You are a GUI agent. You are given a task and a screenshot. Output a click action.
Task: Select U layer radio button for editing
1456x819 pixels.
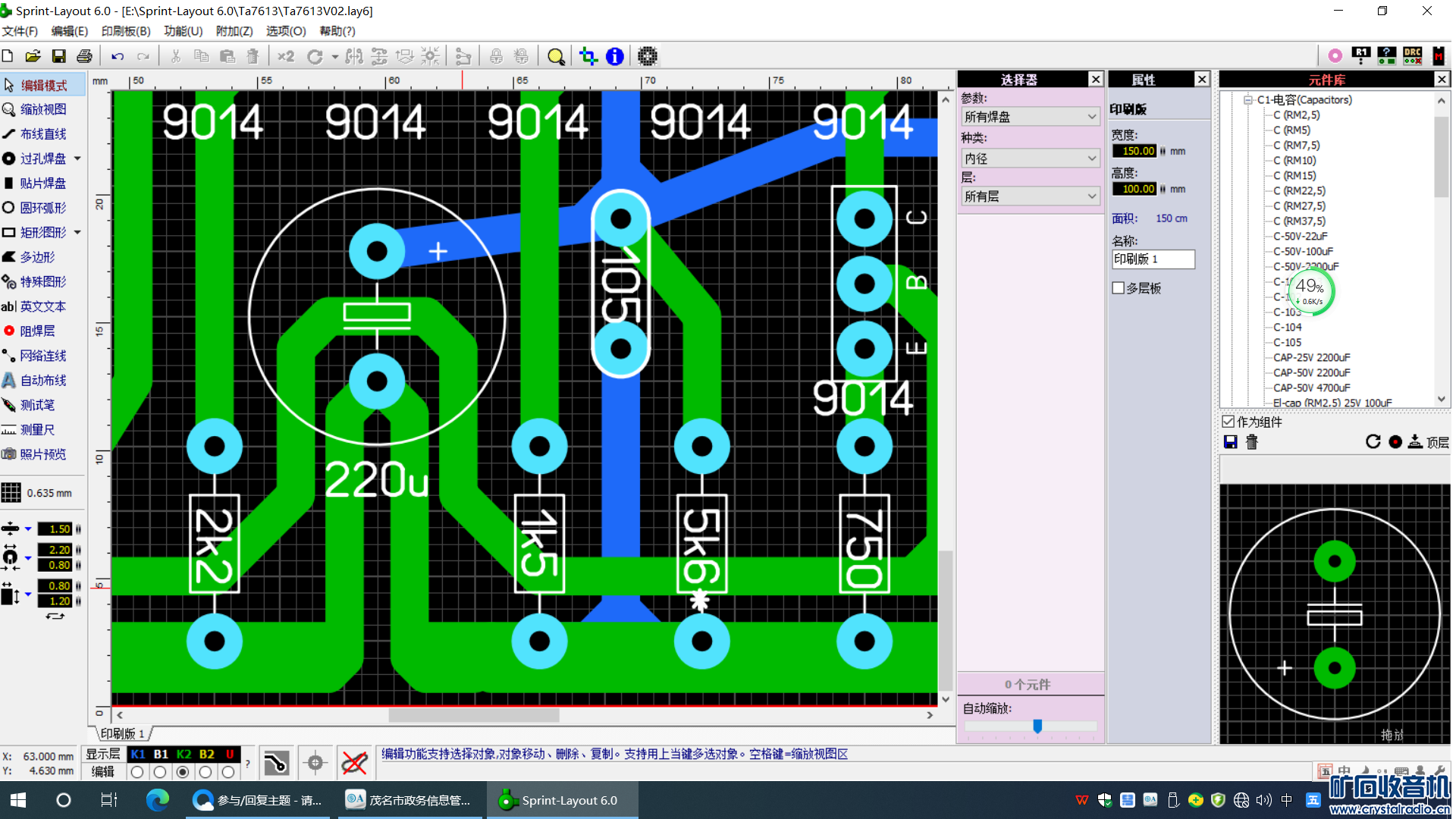tap(228, 772)
